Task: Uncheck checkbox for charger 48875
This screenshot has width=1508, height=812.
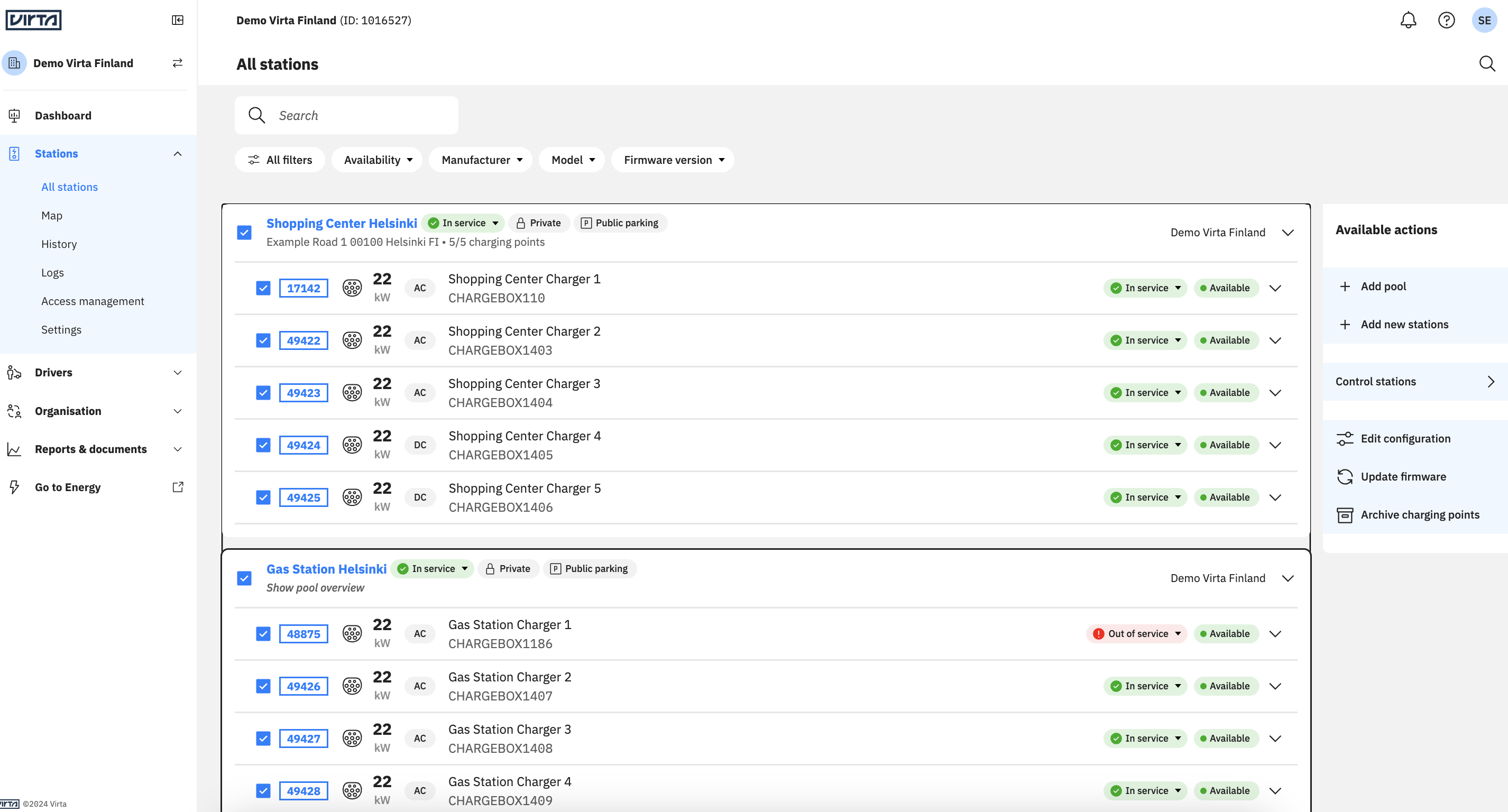Action: click(263, 634)
